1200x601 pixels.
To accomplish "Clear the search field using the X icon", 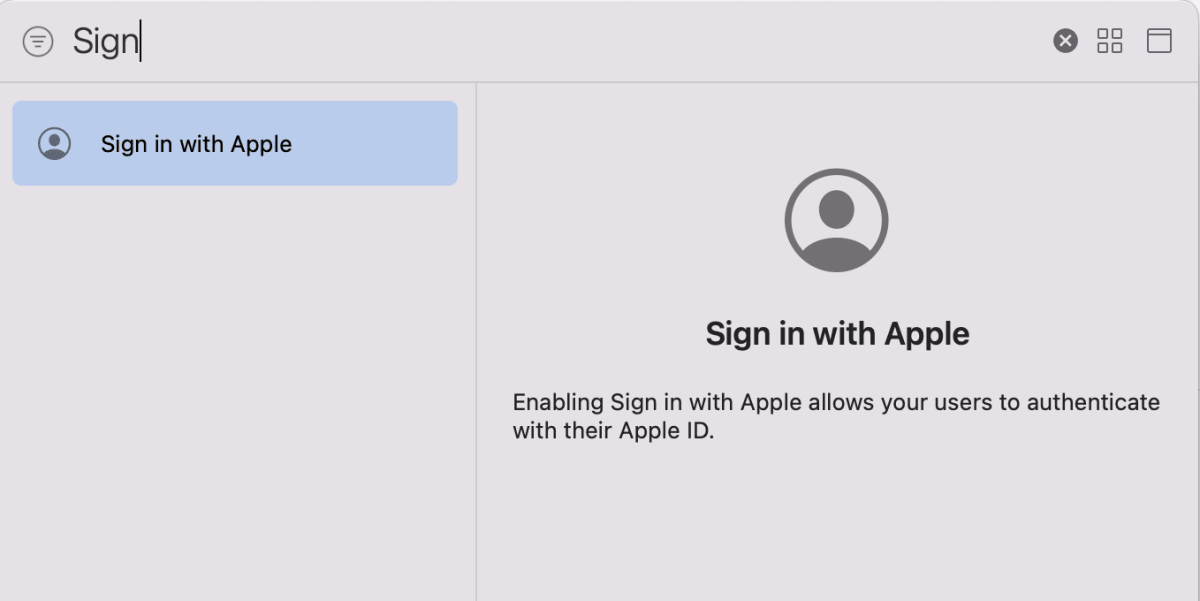I will pos(1064,41).
